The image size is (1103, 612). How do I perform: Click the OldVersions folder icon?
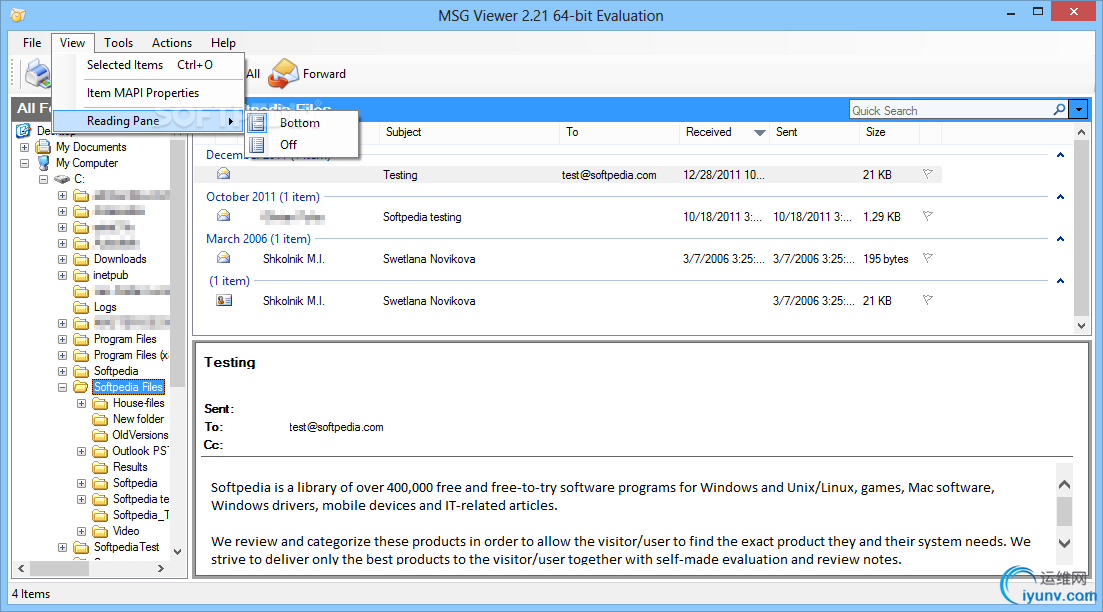click(101, 435)
